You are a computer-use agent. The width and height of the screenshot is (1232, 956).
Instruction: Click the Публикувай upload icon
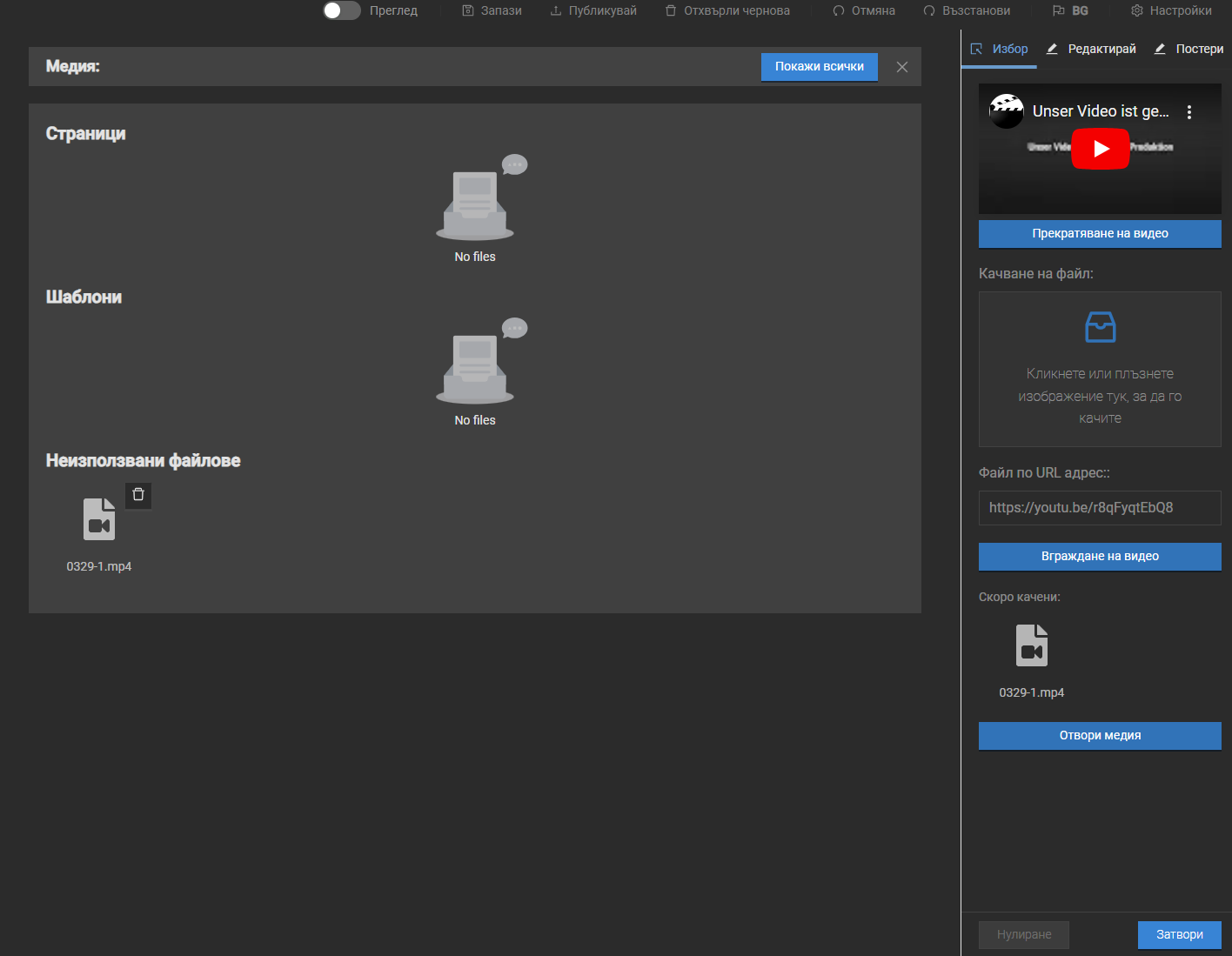tap(556, 10)
